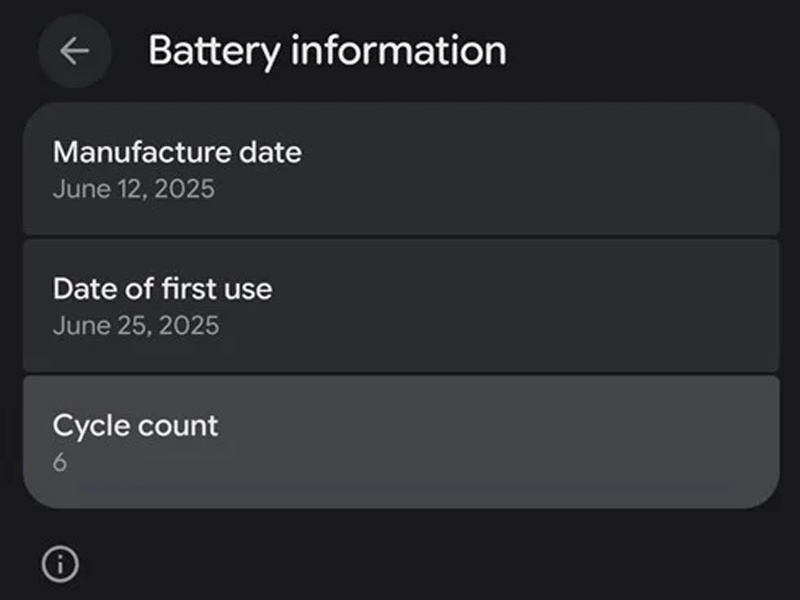Click the word "Battery" in the title
800x600 pixels.
[213, 51]
